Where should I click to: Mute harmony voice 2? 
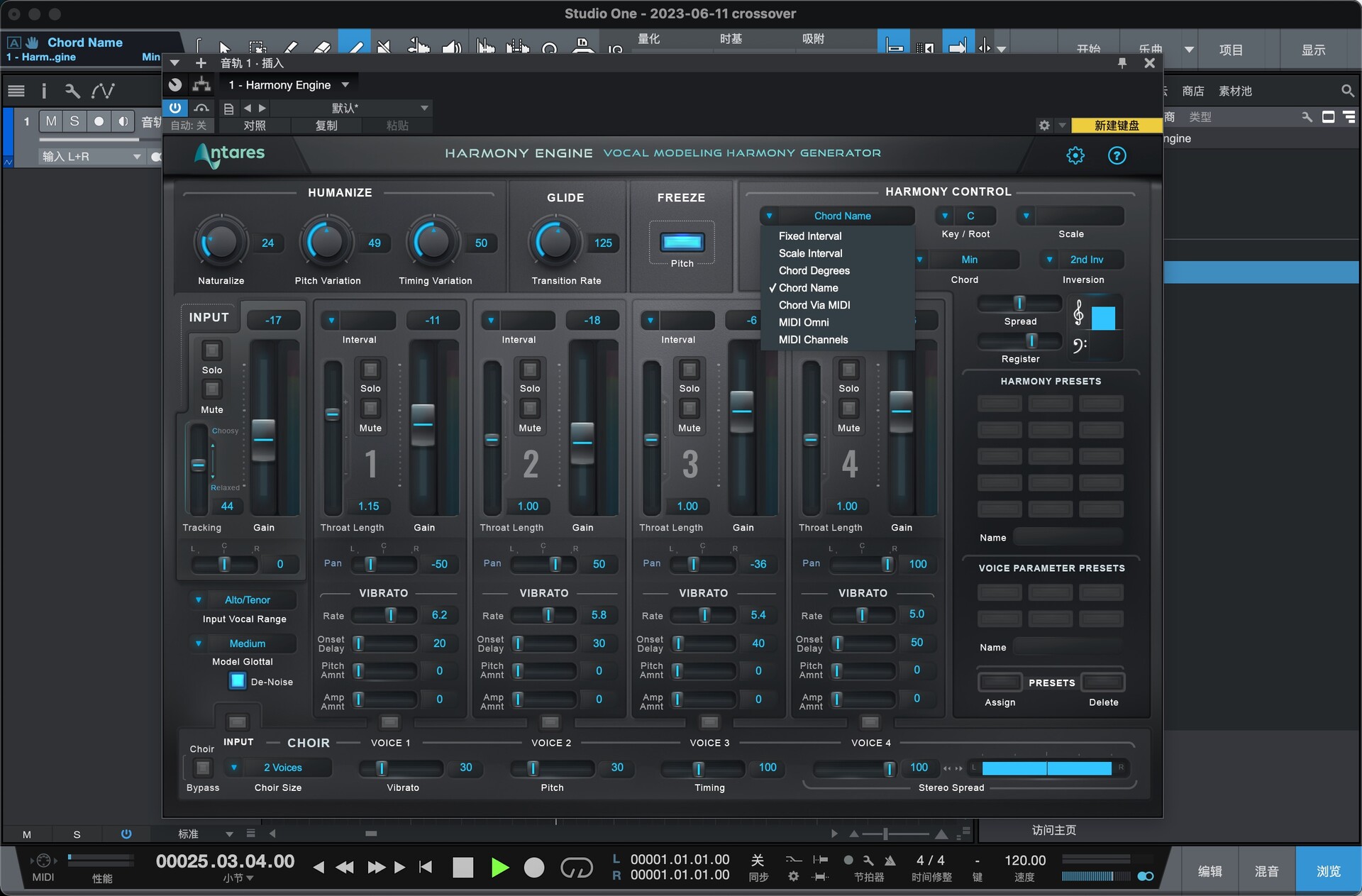point(530,408)
